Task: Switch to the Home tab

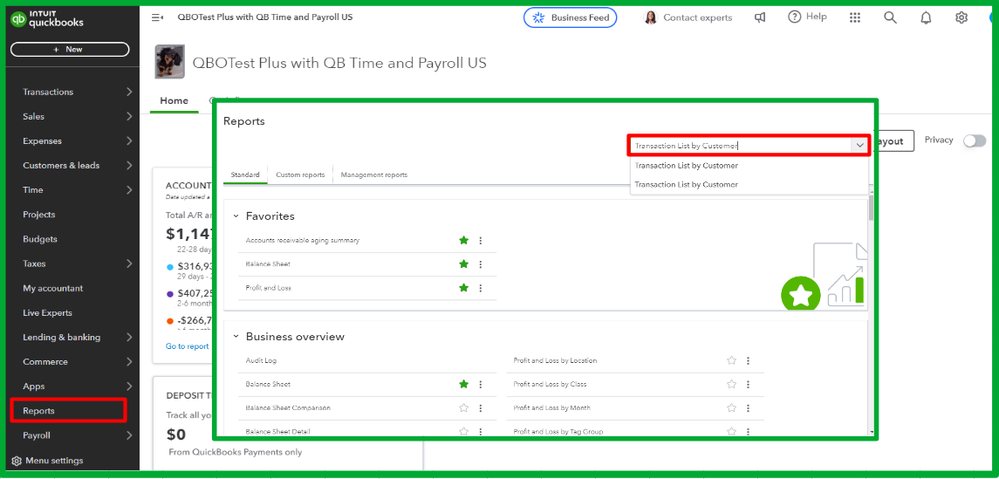Action: [174, 101]
